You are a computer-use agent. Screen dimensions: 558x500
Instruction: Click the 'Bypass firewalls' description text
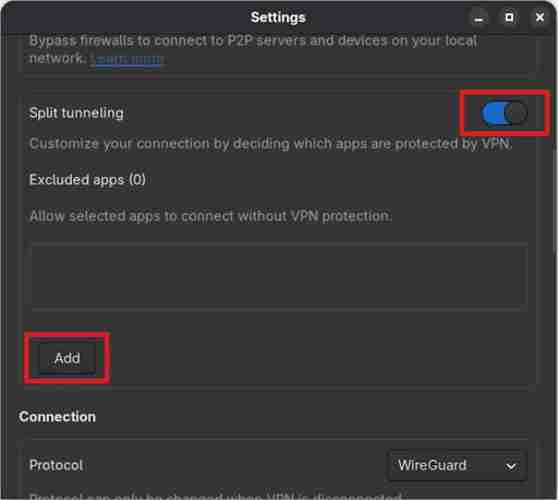pos(253,49)
